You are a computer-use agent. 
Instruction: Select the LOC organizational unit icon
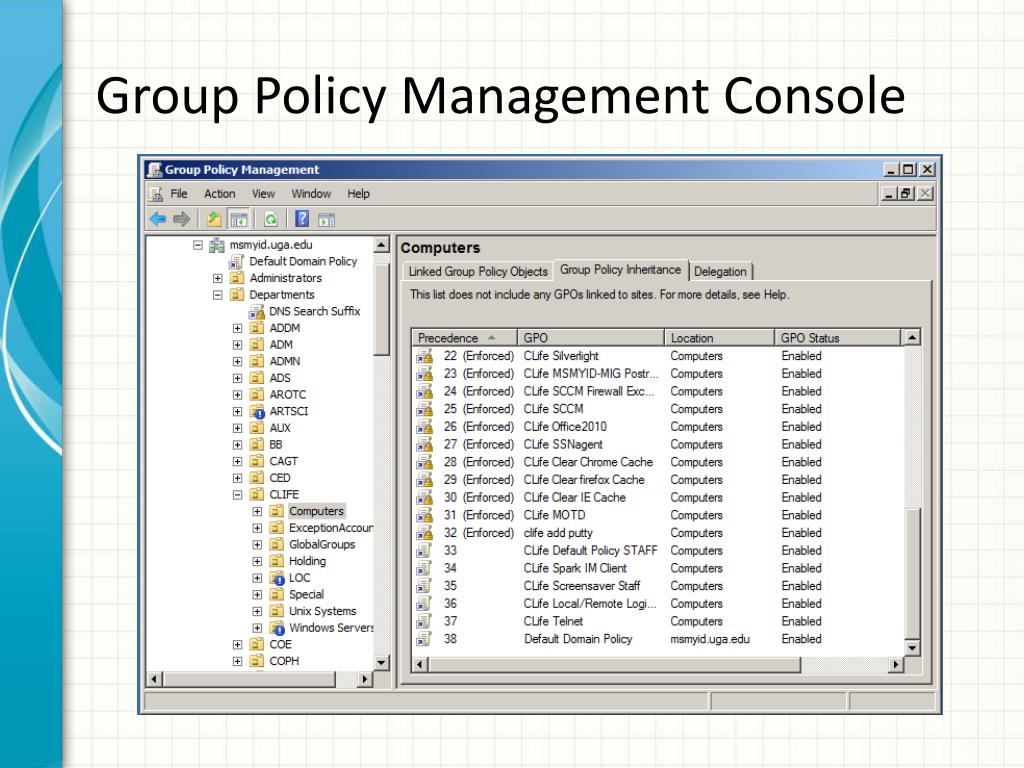pyautogui.click(x=277, y=578)
